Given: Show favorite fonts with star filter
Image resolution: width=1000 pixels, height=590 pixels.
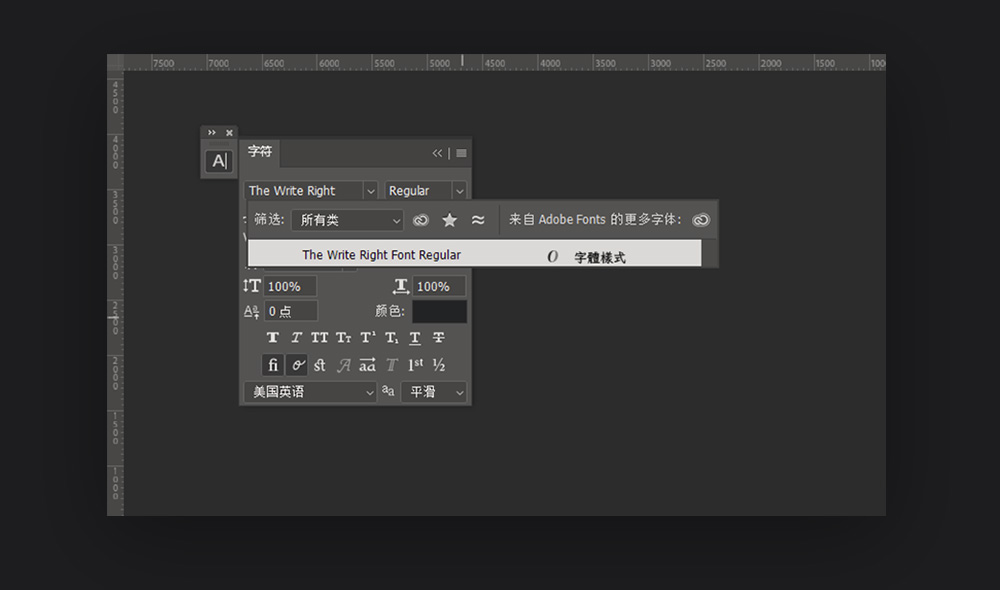Looking at the screenshot, I should [x=450, y=220].
